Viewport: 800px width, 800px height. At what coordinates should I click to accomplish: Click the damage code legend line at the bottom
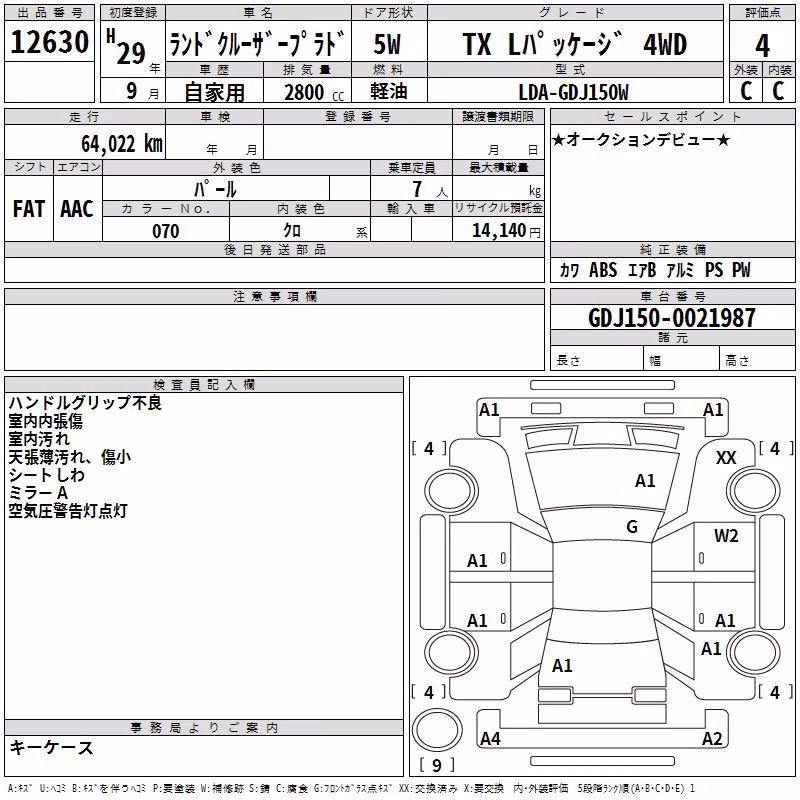pyautogui.click(x=351, y=789)
